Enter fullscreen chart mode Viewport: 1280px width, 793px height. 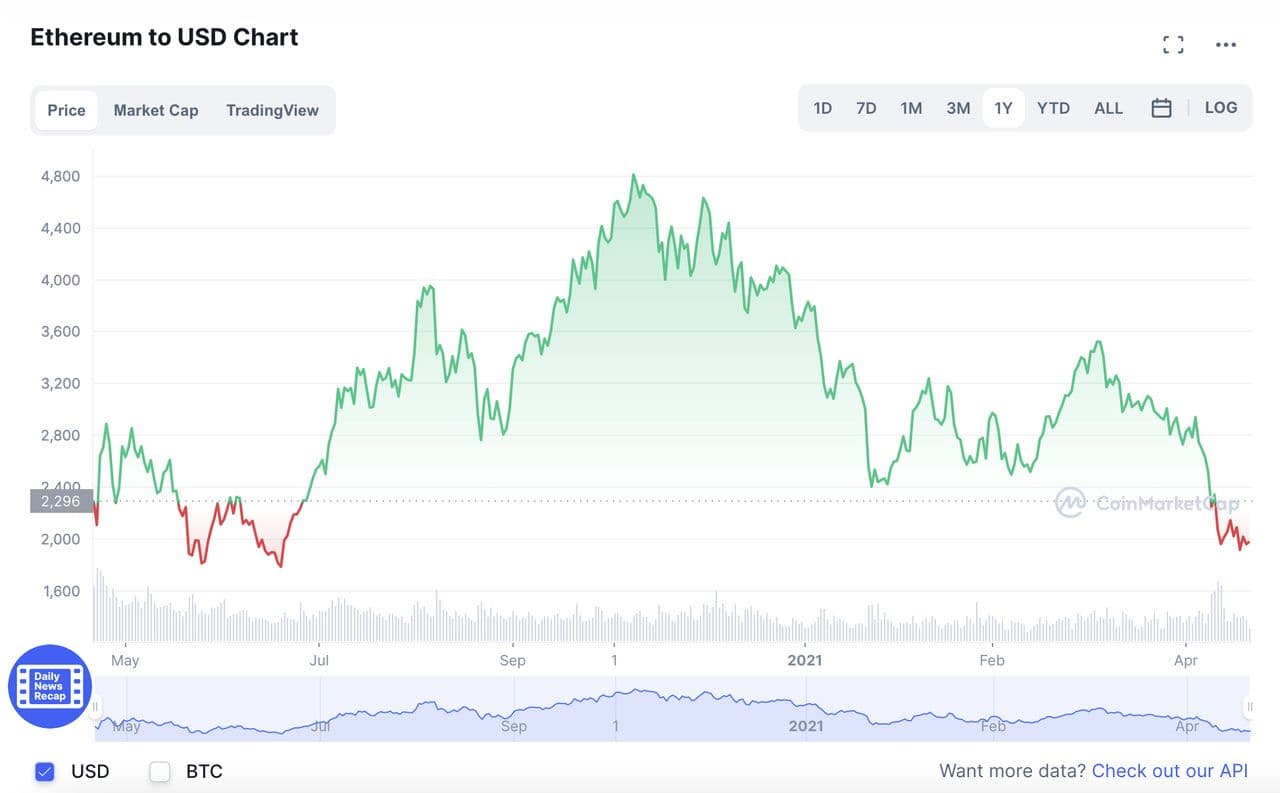pos(1173,45)
